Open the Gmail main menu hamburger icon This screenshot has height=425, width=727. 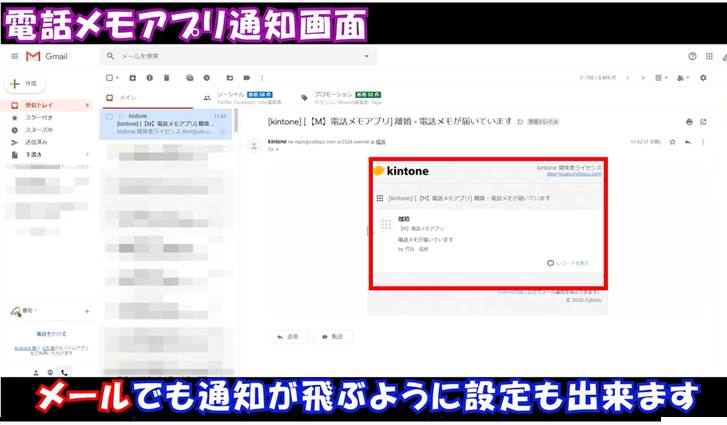tap(14, 56)
